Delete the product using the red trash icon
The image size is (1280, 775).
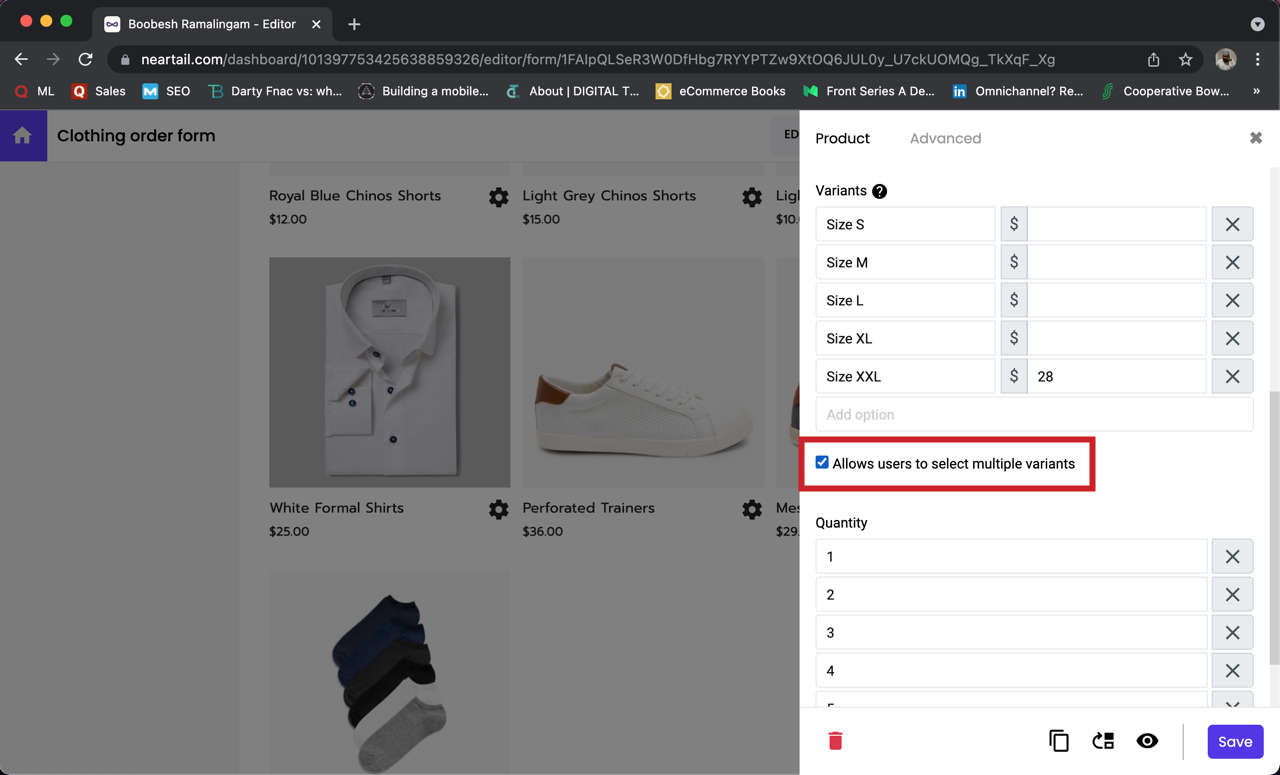click(x=835, y=741)
